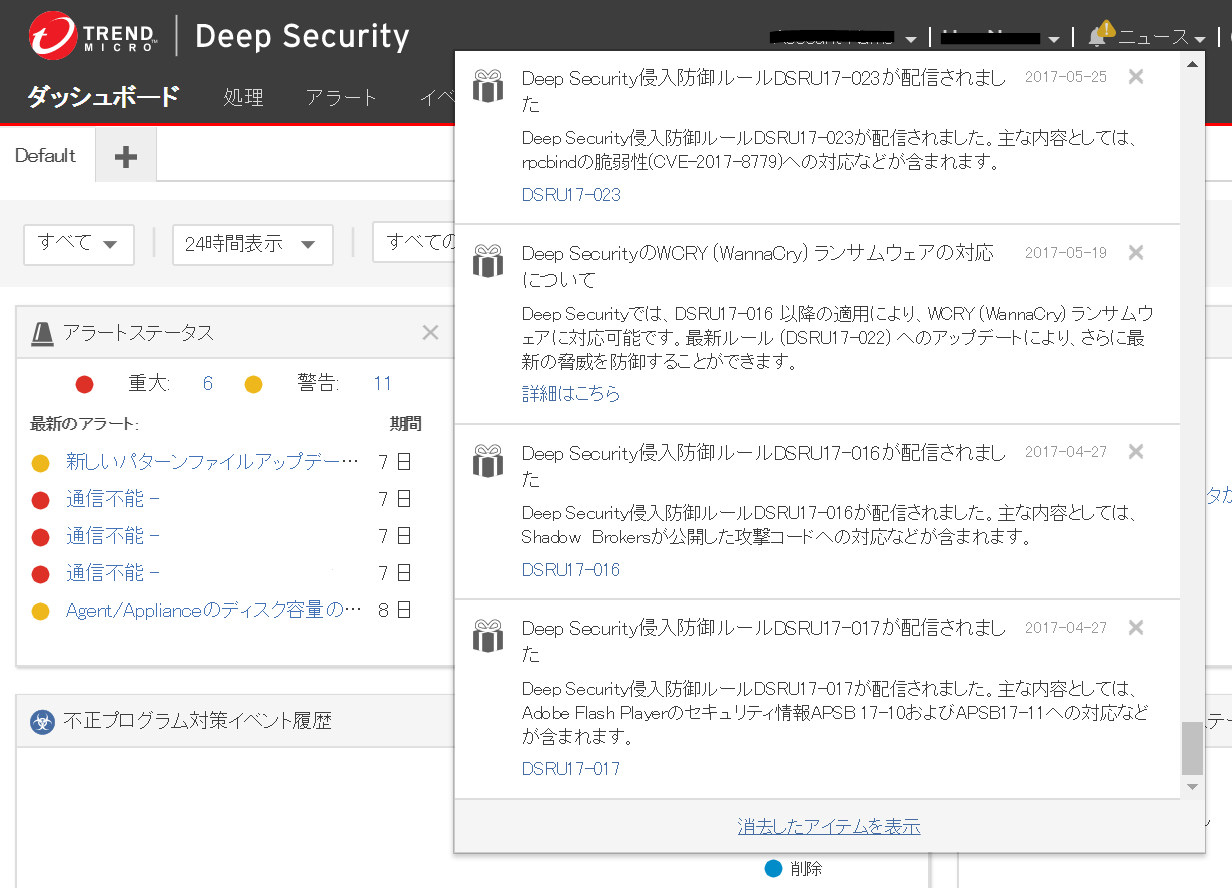The image size is (1232, 888).
Task: Open the 処理 menu
Action: [x=243, y=97]
